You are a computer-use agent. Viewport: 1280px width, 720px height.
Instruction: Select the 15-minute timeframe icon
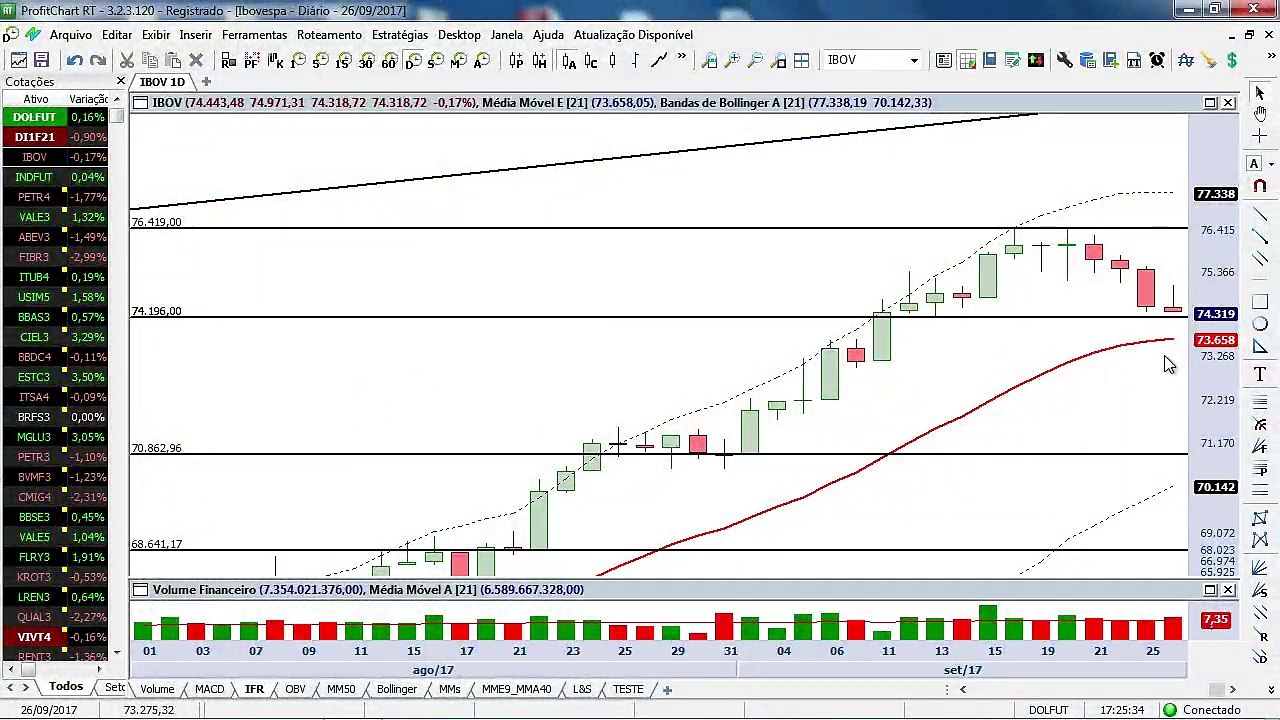point(342,61)
